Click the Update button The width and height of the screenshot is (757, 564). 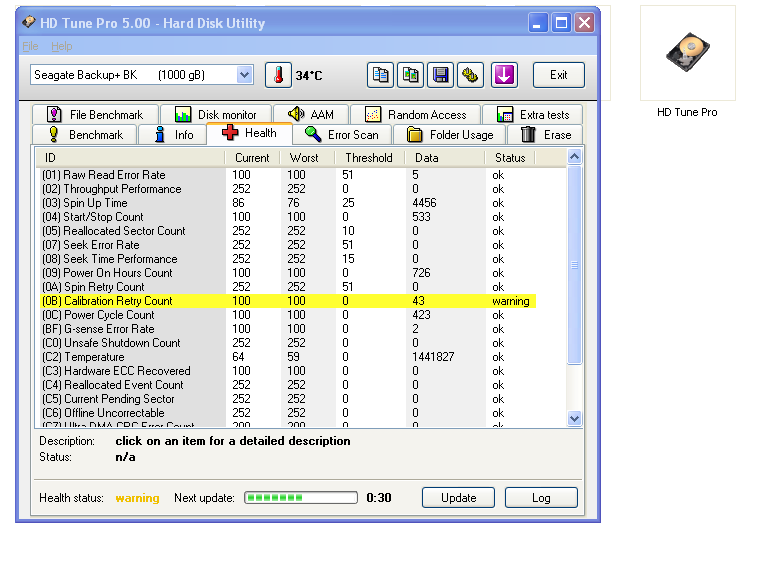pos(458,497)
